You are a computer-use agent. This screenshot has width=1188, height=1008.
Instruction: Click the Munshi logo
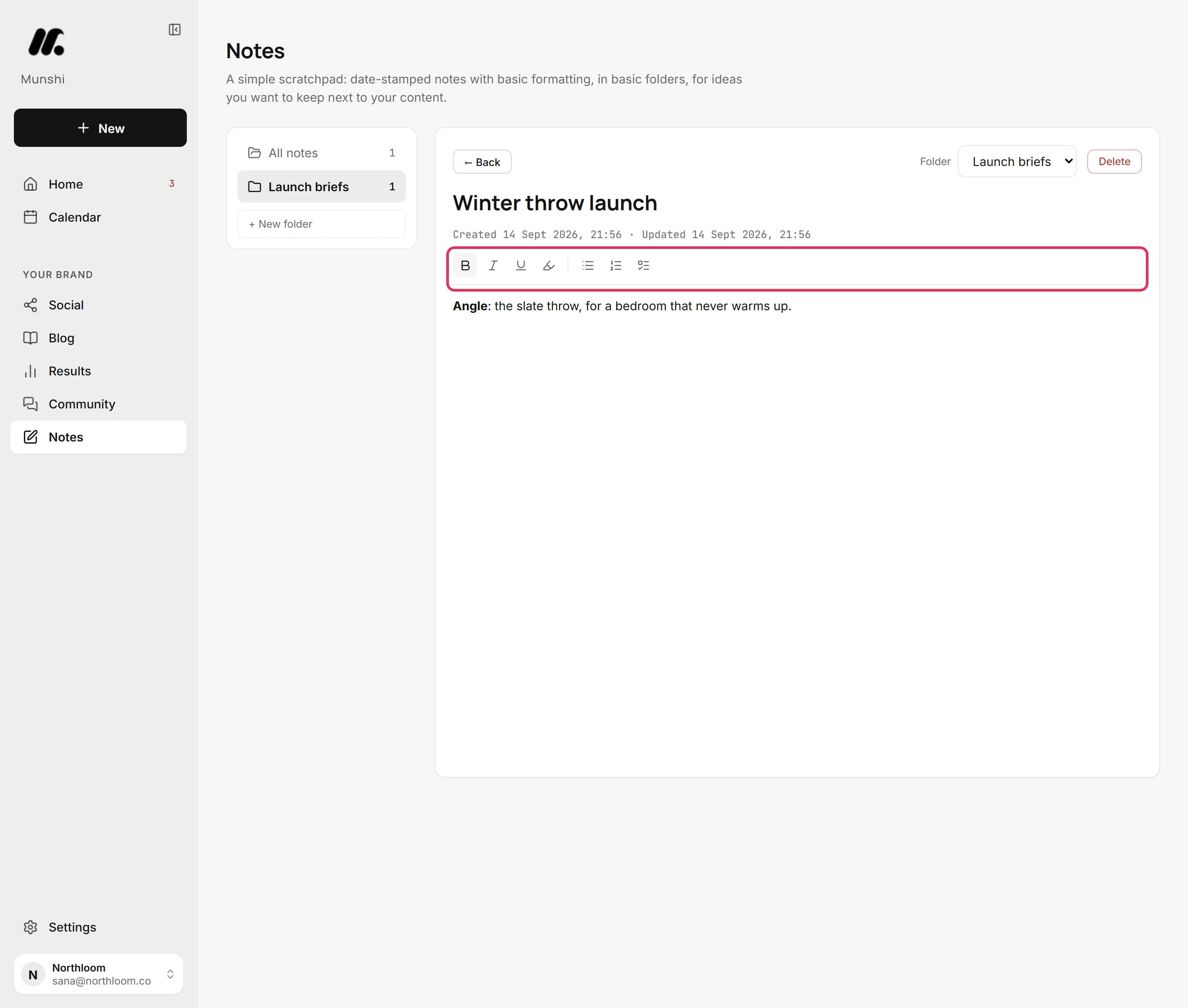tap(46, 42)
